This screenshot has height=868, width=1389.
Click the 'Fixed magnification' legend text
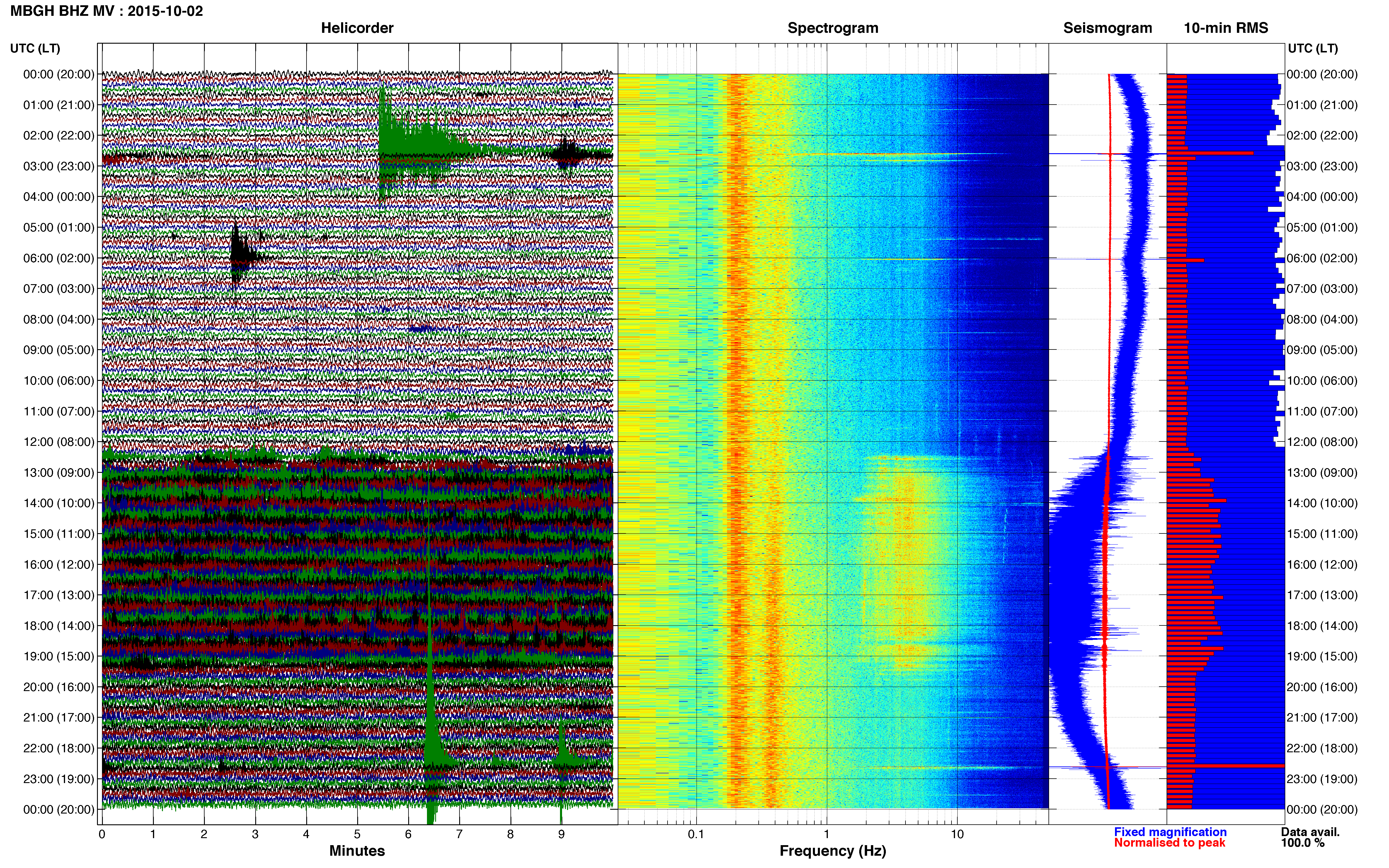click(1170, 832)
